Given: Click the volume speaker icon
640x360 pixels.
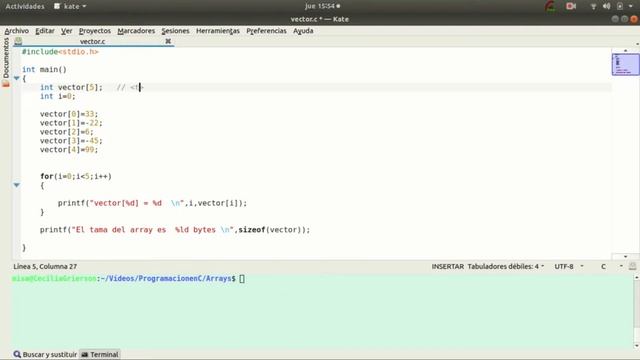Looking at the screenshot, I should point(607,6).
